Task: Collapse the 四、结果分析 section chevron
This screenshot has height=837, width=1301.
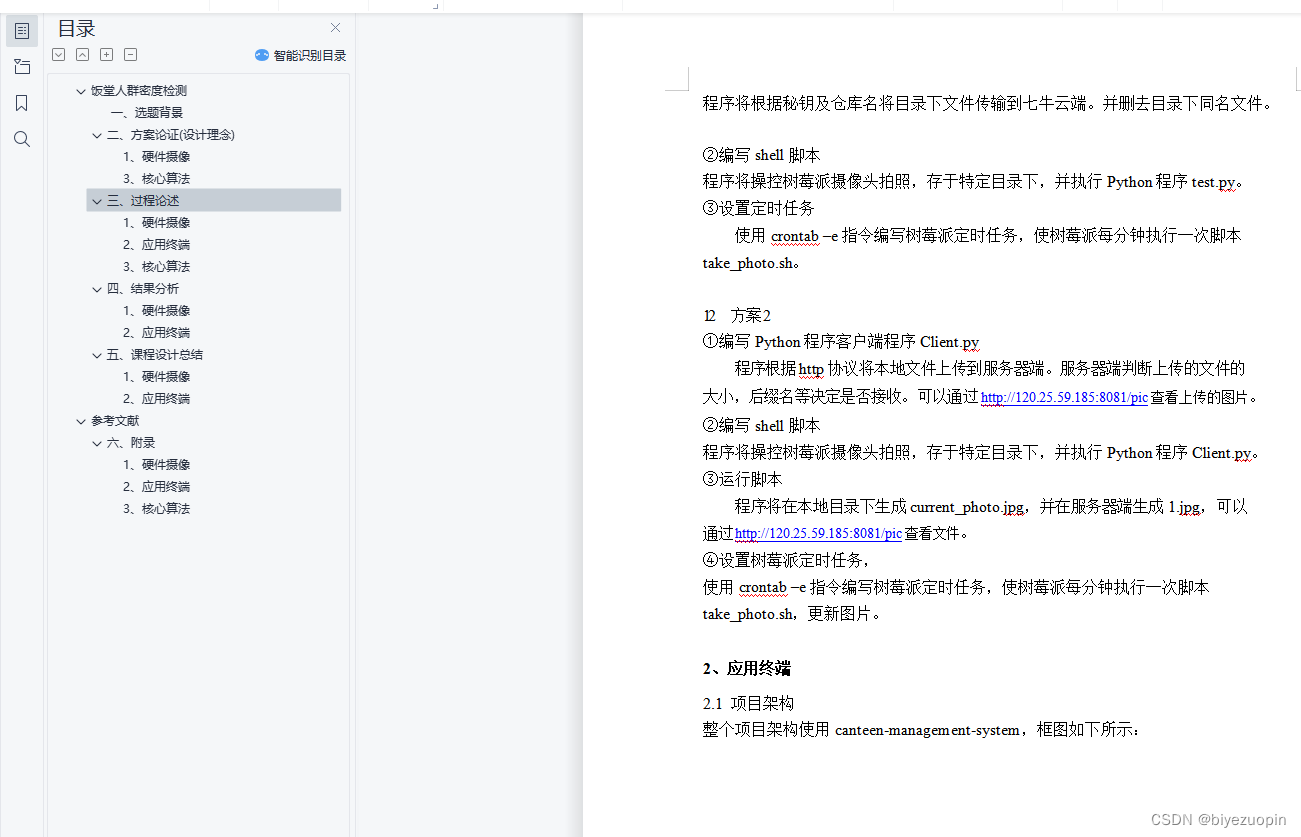Action: point(96,288)
